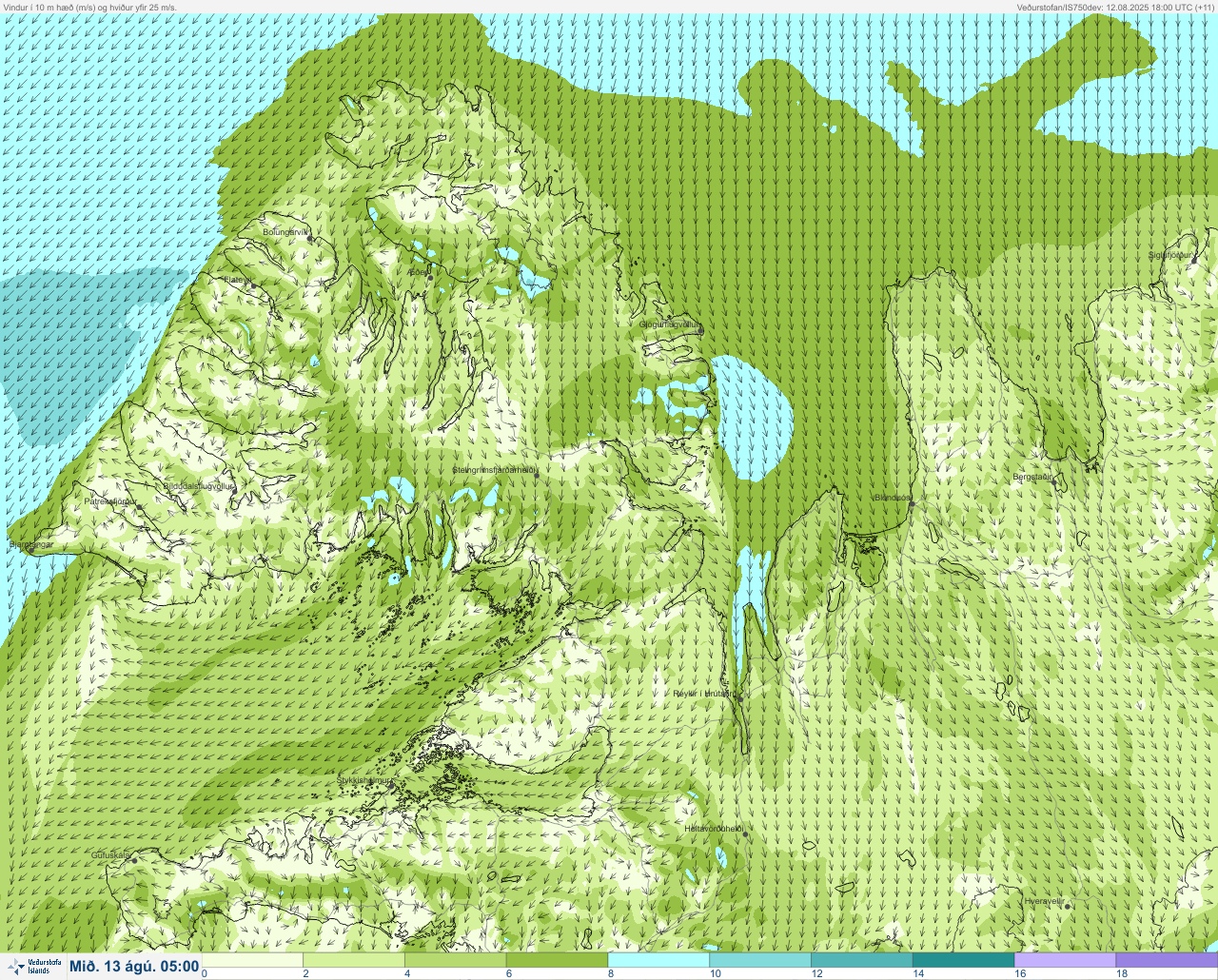Viewport: 1218px width, 980px height.
Task: Click the Stykkishólmur station label
Action: pos(364,780)
